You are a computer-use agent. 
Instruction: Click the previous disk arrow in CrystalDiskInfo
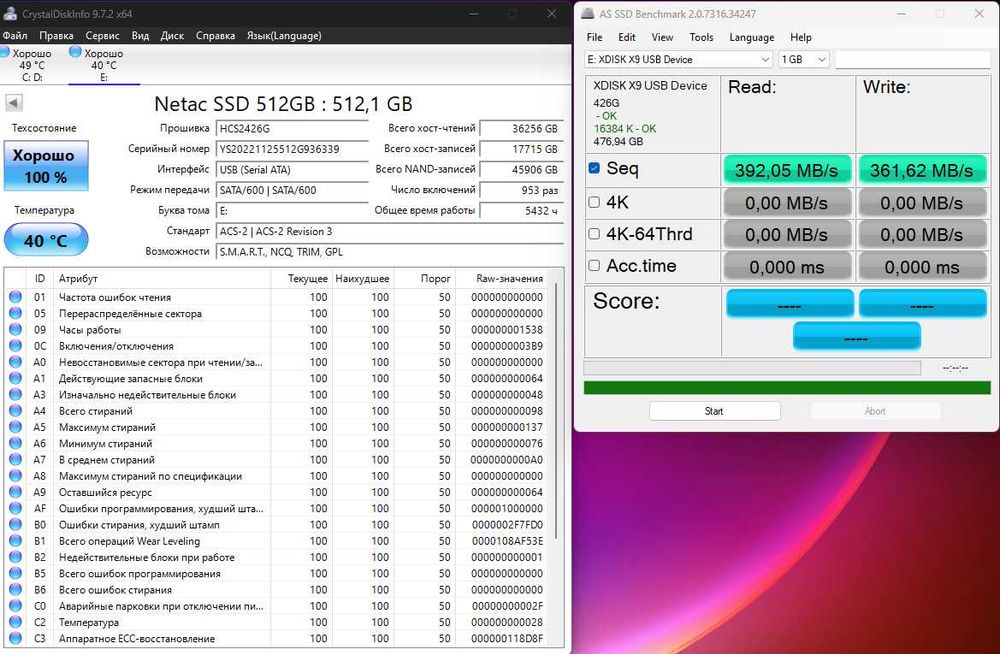[13, 103]
